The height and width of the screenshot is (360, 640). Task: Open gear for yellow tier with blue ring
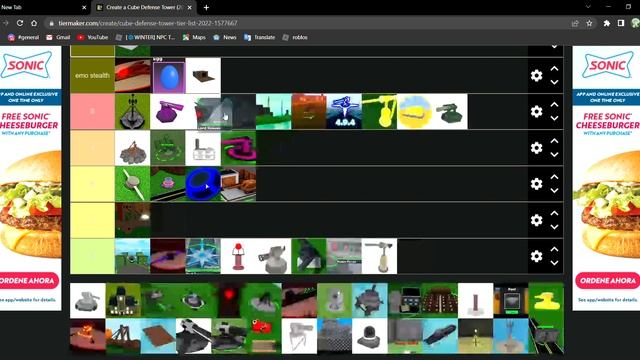pyautogui.click(x=536, y=184)
